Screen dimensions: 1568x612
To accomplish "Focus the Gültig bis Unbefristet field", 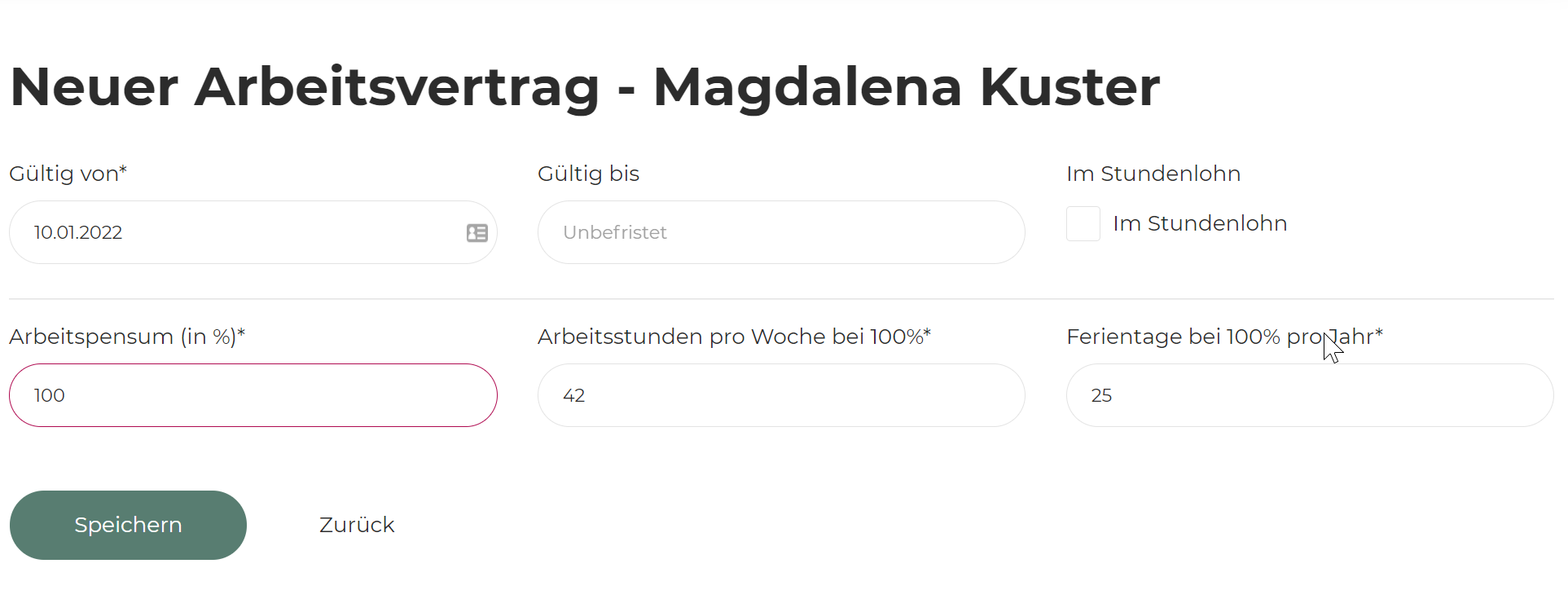I will pos(780,233).
